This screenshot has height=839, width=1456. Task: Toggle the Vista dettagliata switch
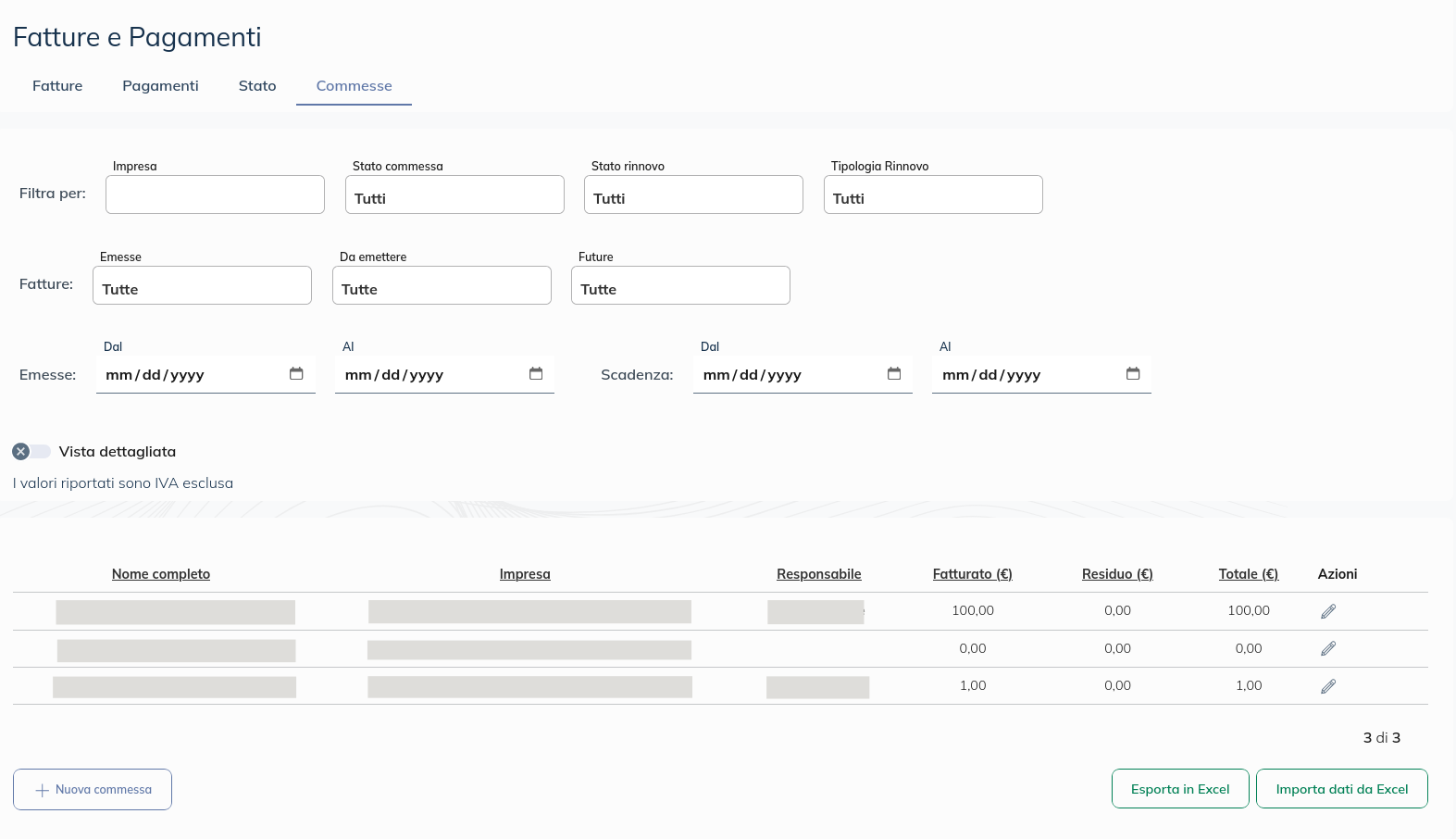(x=31, y=452)
